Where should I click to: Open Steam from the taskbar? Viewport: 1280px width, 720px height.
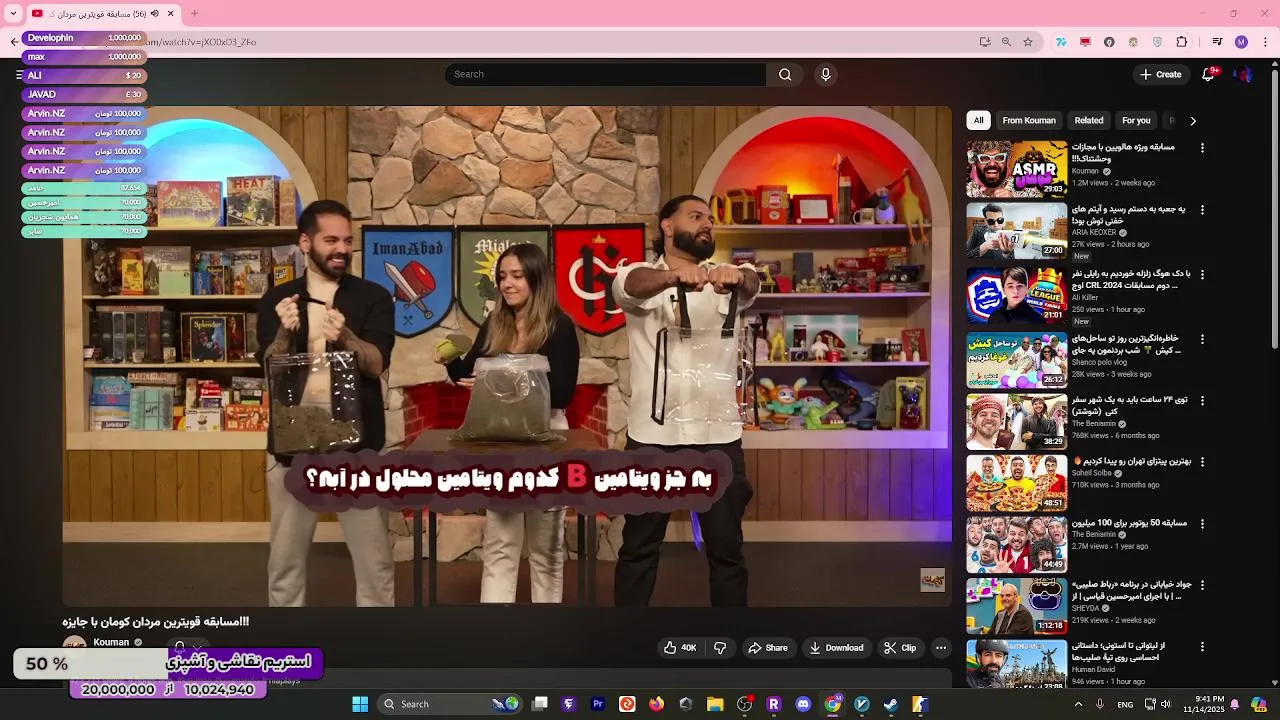point(891,704)
